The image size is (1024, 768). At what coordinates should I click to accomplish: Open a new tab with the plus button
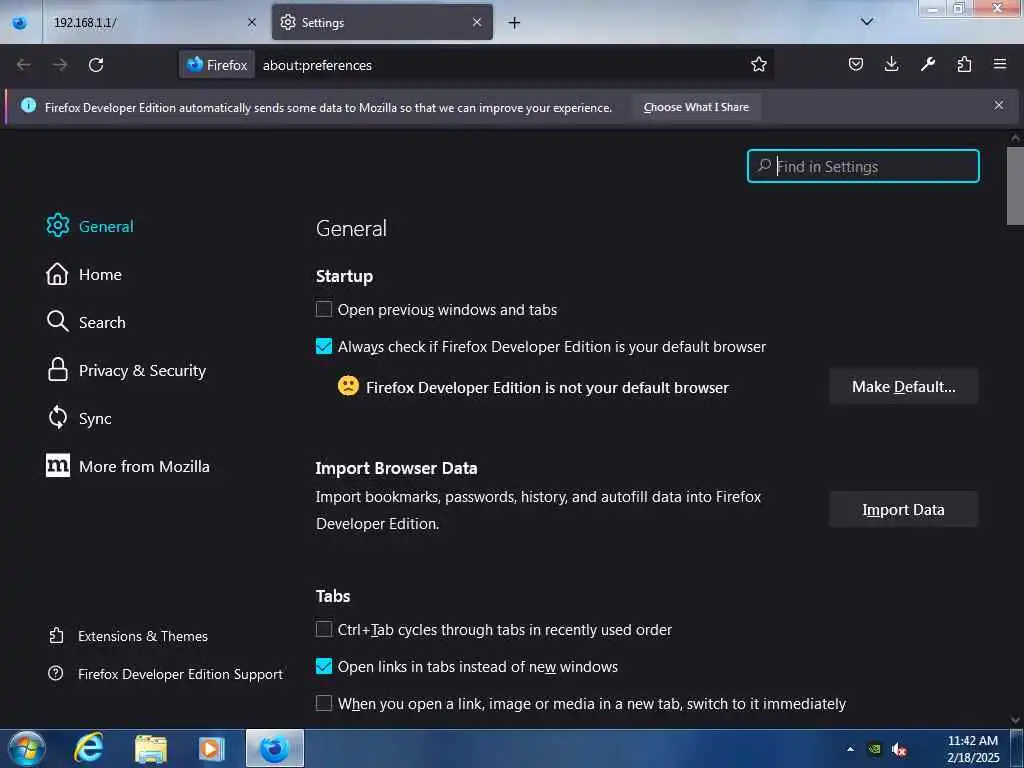coord(515,23)
